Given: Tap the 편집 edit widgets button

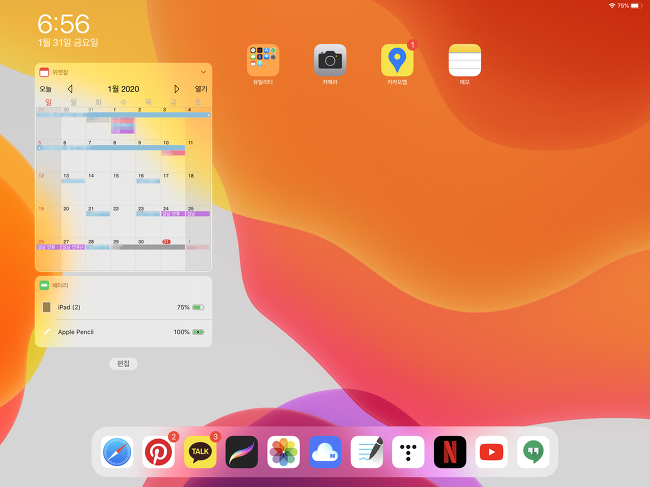Looking at the screenshot, I should pyautogui.click(x=123, y=363).
